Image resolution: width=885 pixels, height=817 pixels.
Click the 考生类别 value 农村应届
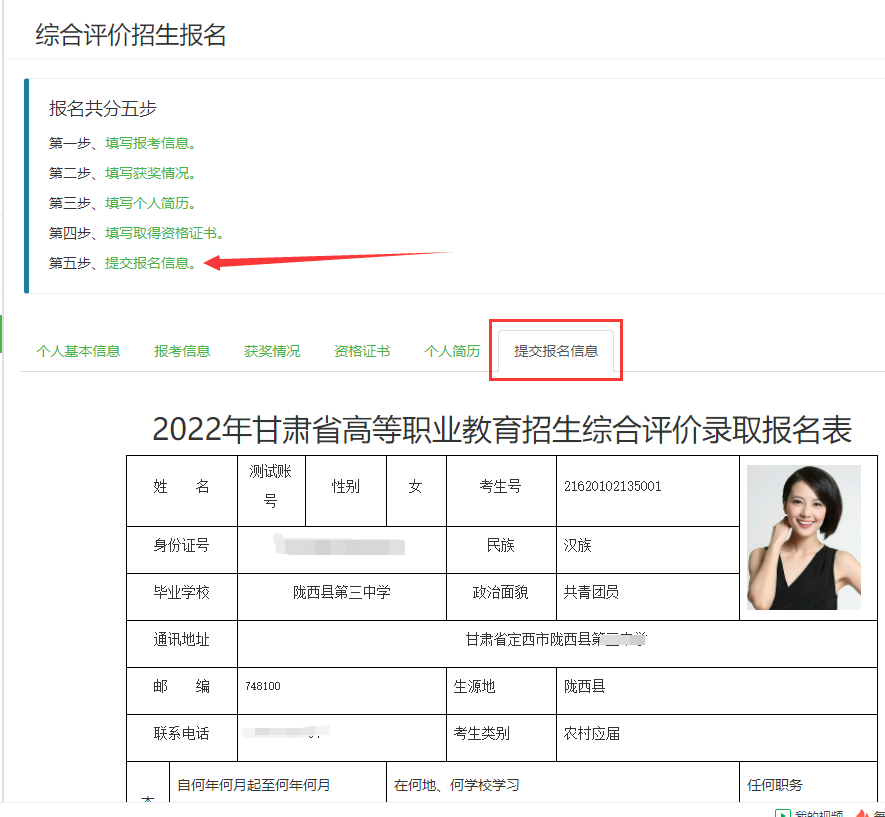(592, 733)
